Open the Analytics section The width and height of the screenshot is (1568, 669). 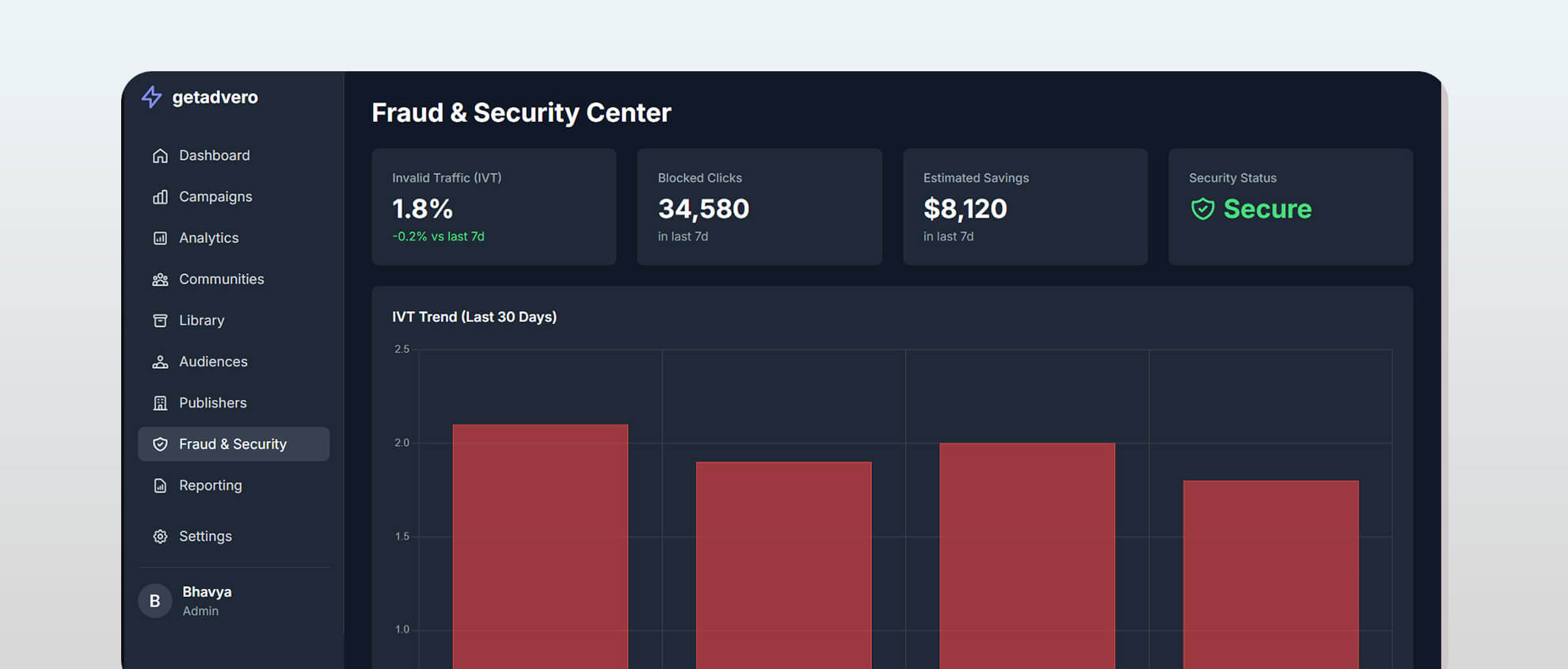click(208, 238)
